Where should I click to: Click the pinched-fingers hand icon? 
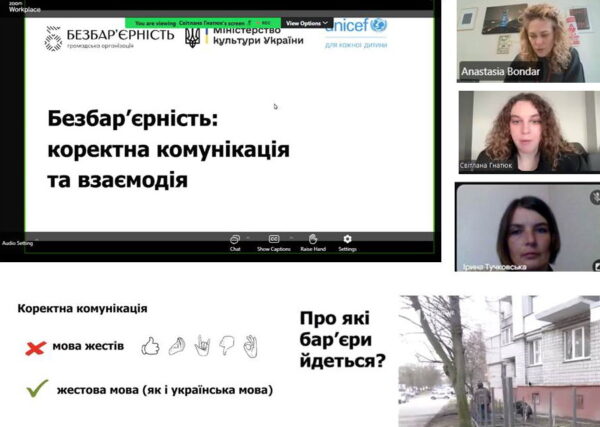[177, 346]
